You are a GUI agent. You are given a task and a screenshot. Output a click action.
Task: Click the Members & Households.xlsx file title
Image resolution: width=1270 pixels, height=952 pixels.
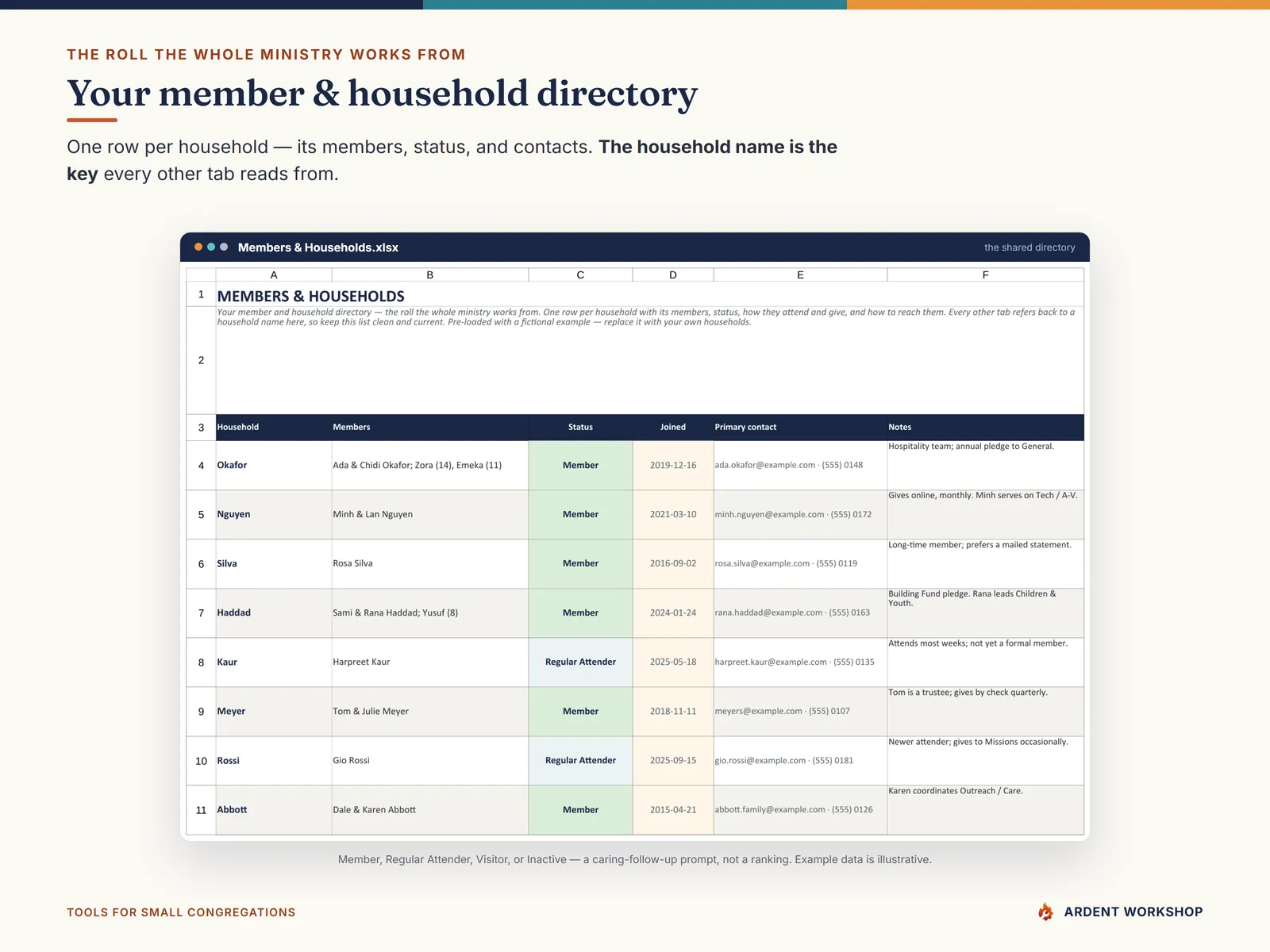317,248
